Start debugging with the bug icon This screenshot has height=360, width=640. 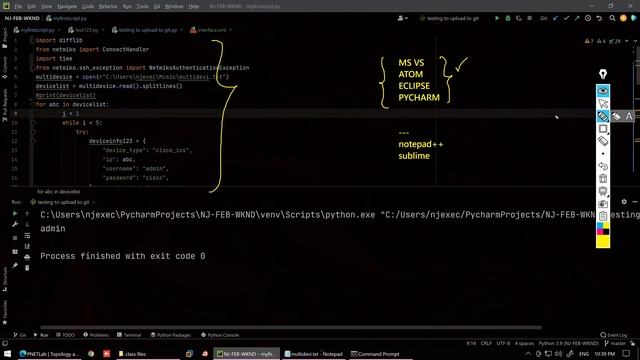[x=508, y=18]
